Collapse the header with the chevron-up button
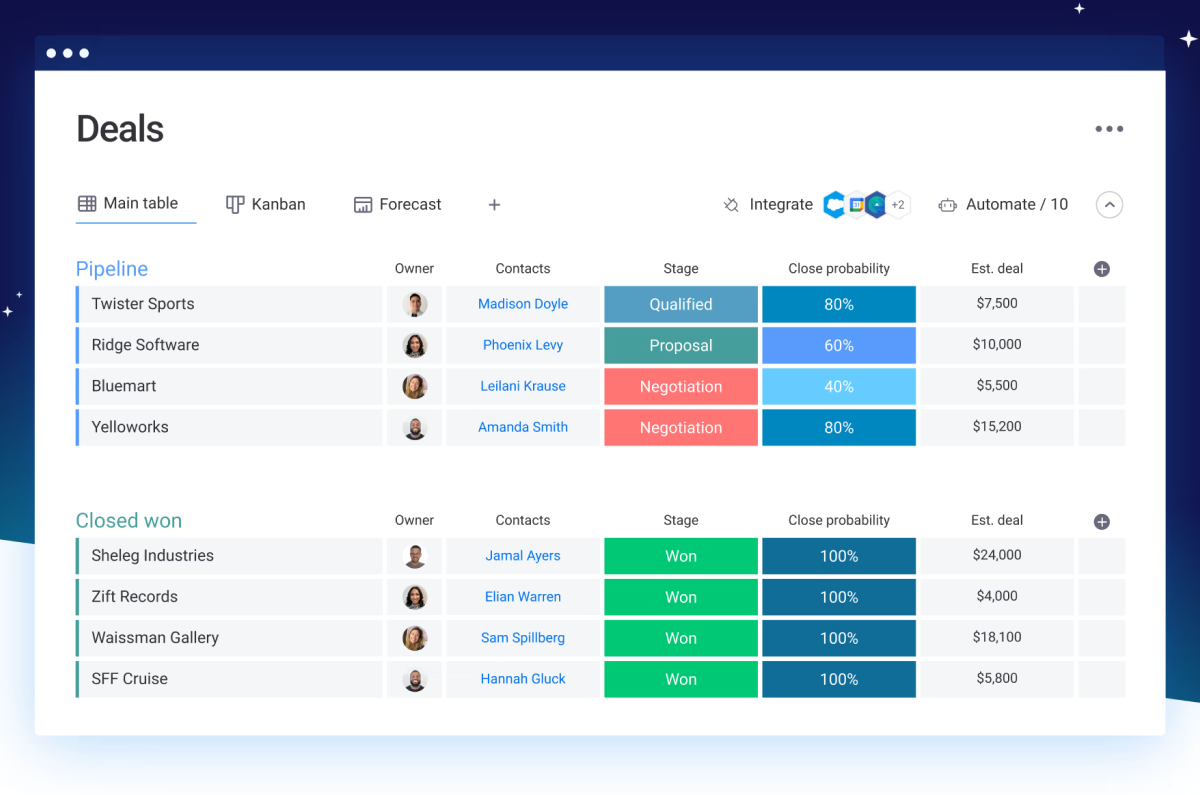Viewport: 1200px width, 795px height. click(1109, 205)
